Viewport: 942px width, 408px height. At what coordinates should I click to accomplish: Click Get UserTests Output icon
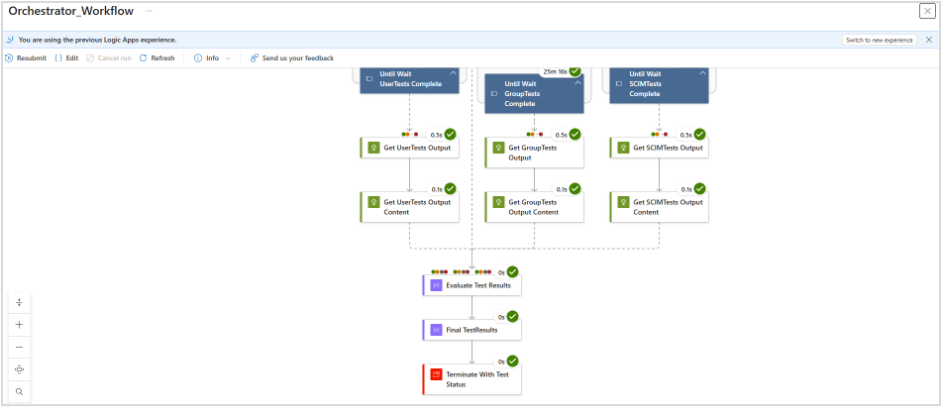coord(373,148)
